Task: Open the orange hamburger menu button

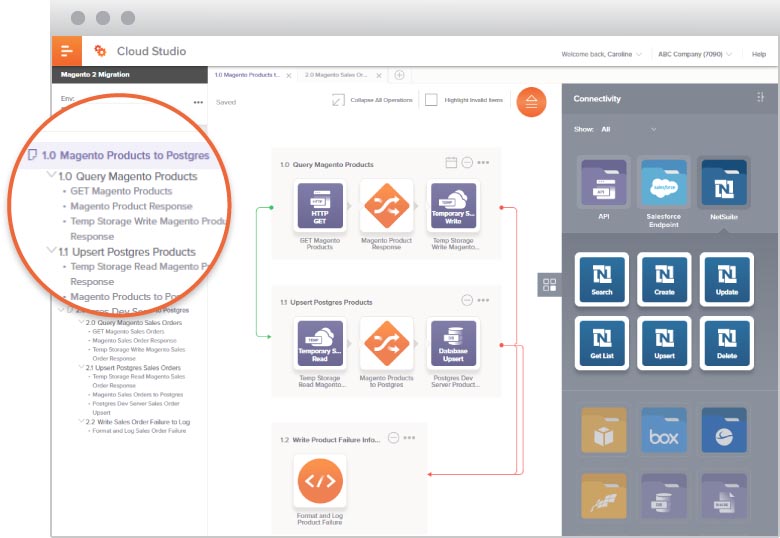Action: point(67,51)
